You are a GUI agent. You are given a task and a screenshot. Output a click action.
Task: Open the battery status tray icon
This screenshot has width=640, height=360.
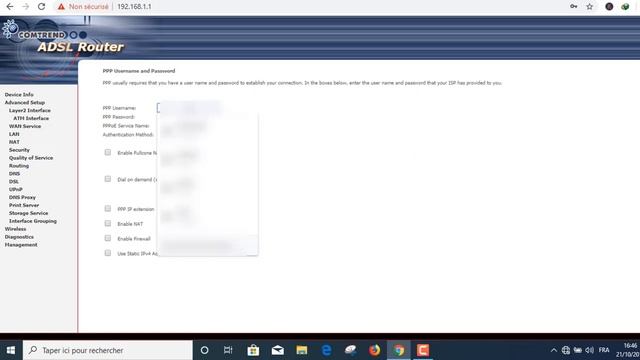click(578, 350)
